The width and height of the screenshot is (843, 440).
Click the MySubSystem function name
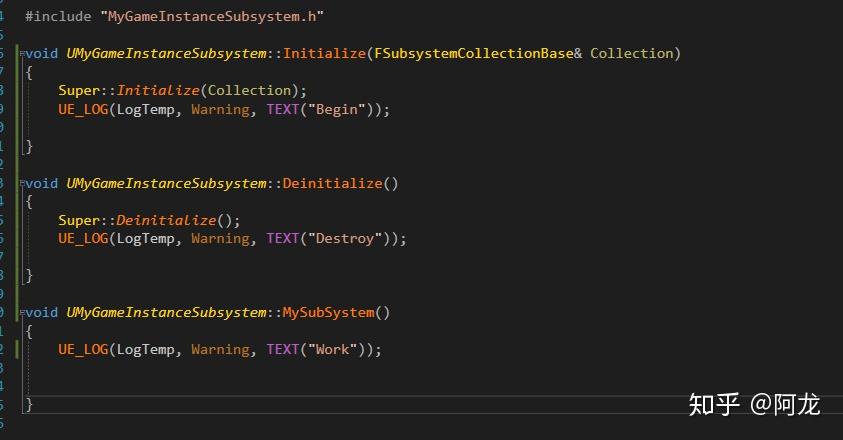328,313
